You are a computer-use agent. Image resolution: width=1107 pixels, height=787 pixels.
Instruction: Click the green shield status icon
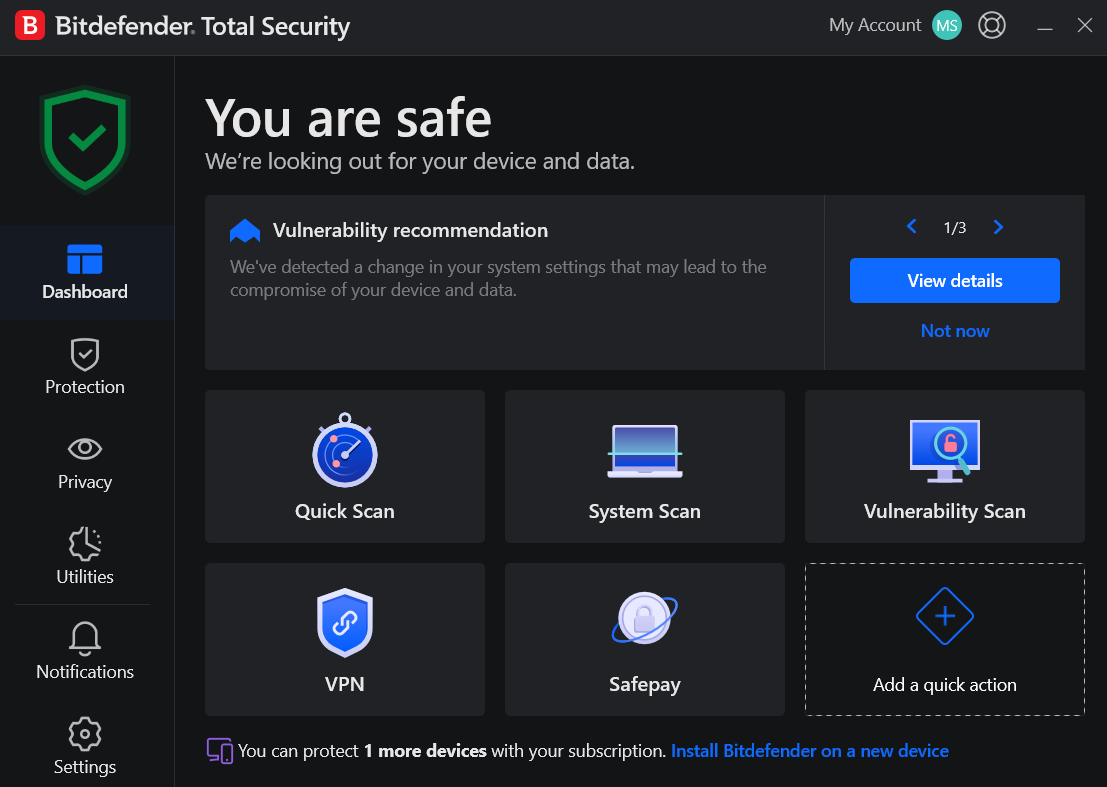(x=85, y=139)
